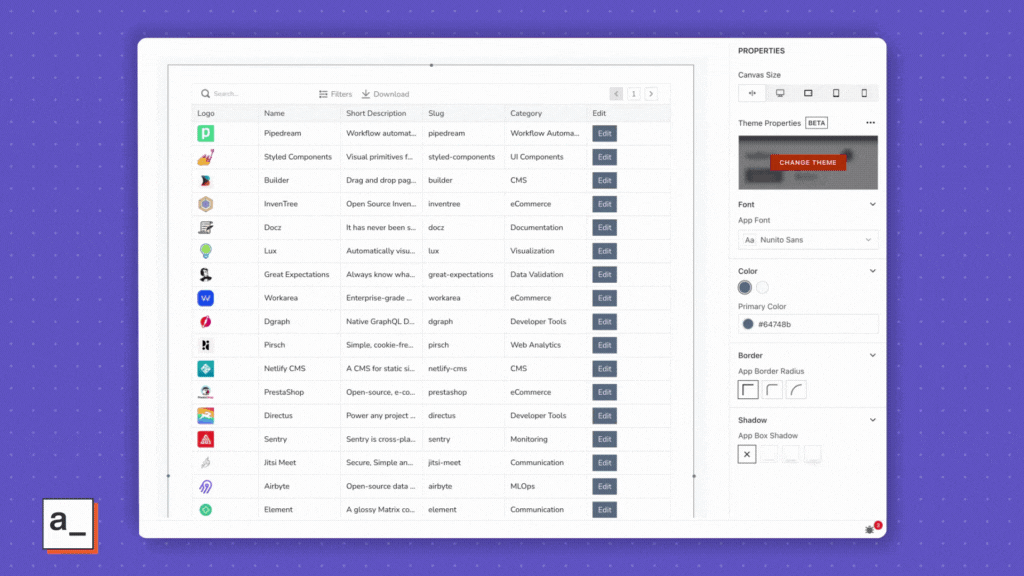The width and height of the screenshot is (1024, 576).
Task: Click Edit in the Airbyte row
Action: click(605, 487)
